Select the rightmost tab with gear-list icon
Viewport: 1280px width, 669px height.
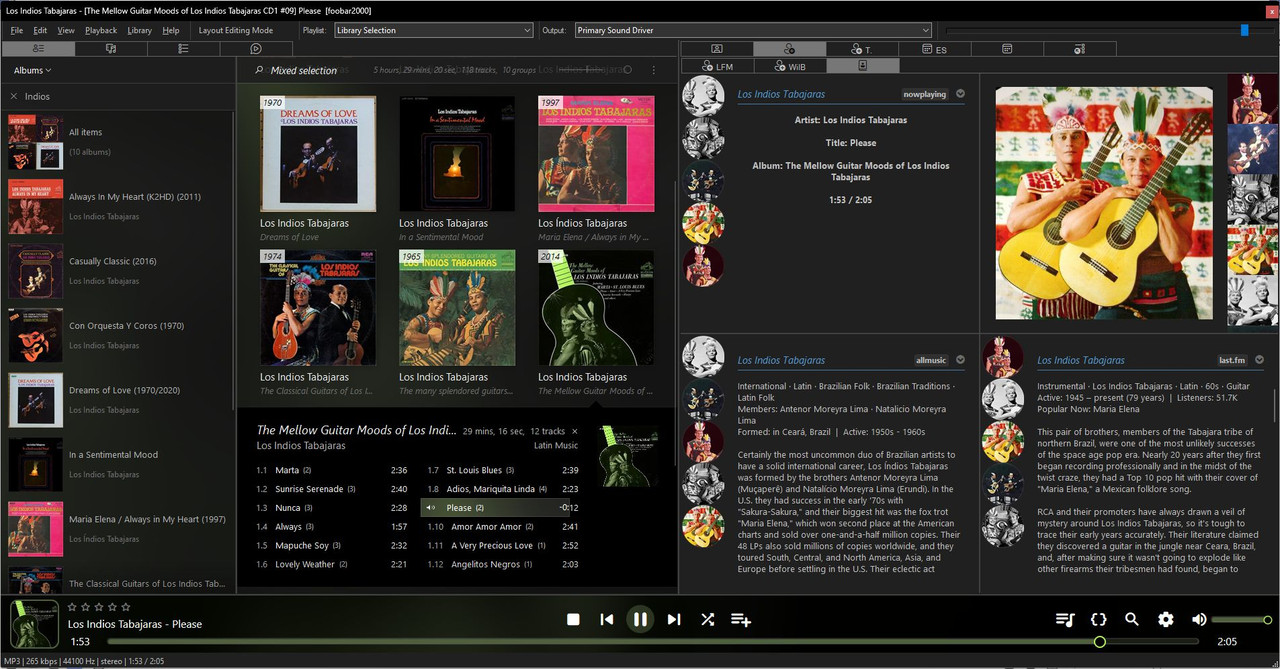[1080, 48]
